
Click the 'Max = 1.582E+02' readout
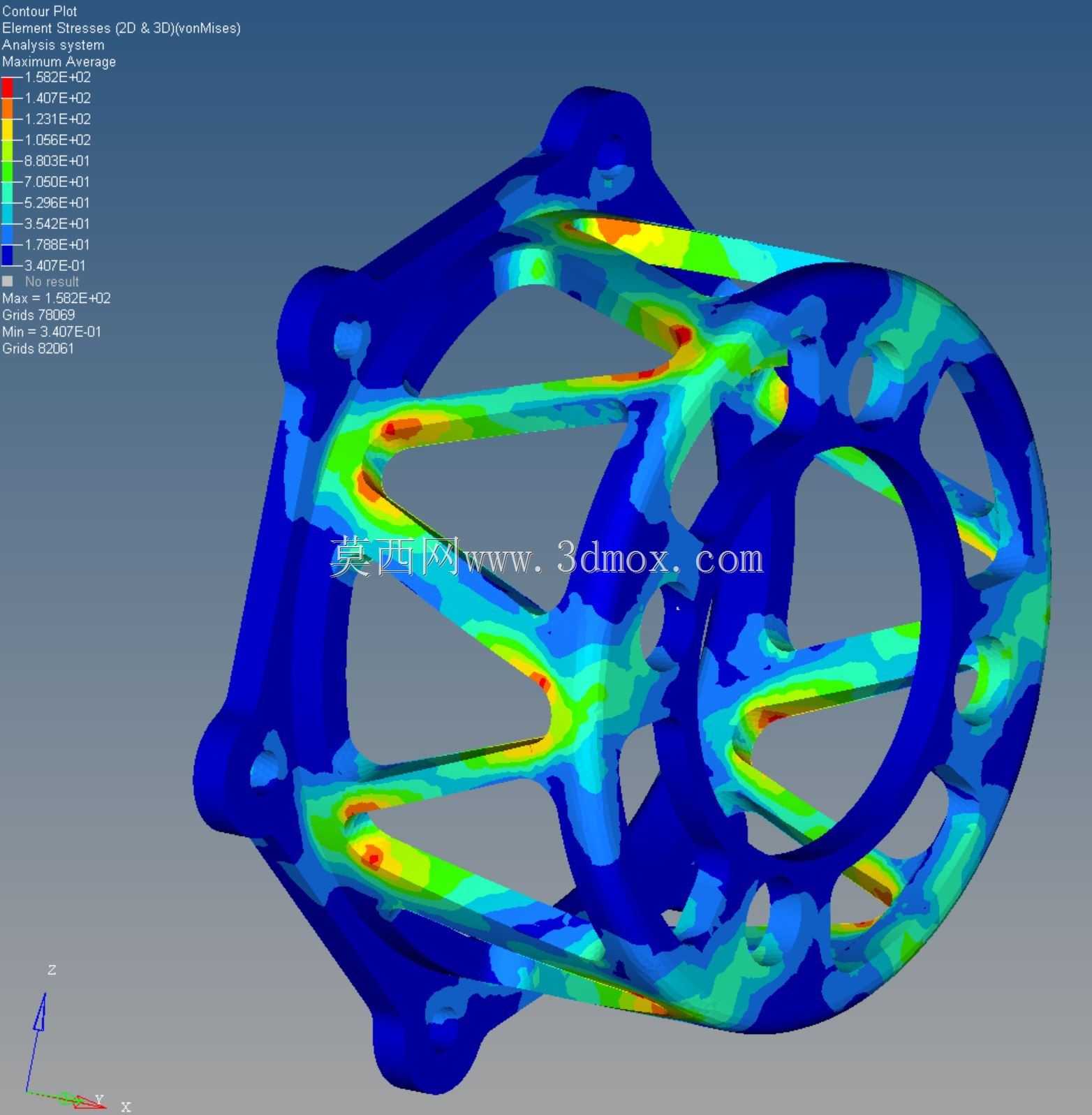(x=57, y=298)
